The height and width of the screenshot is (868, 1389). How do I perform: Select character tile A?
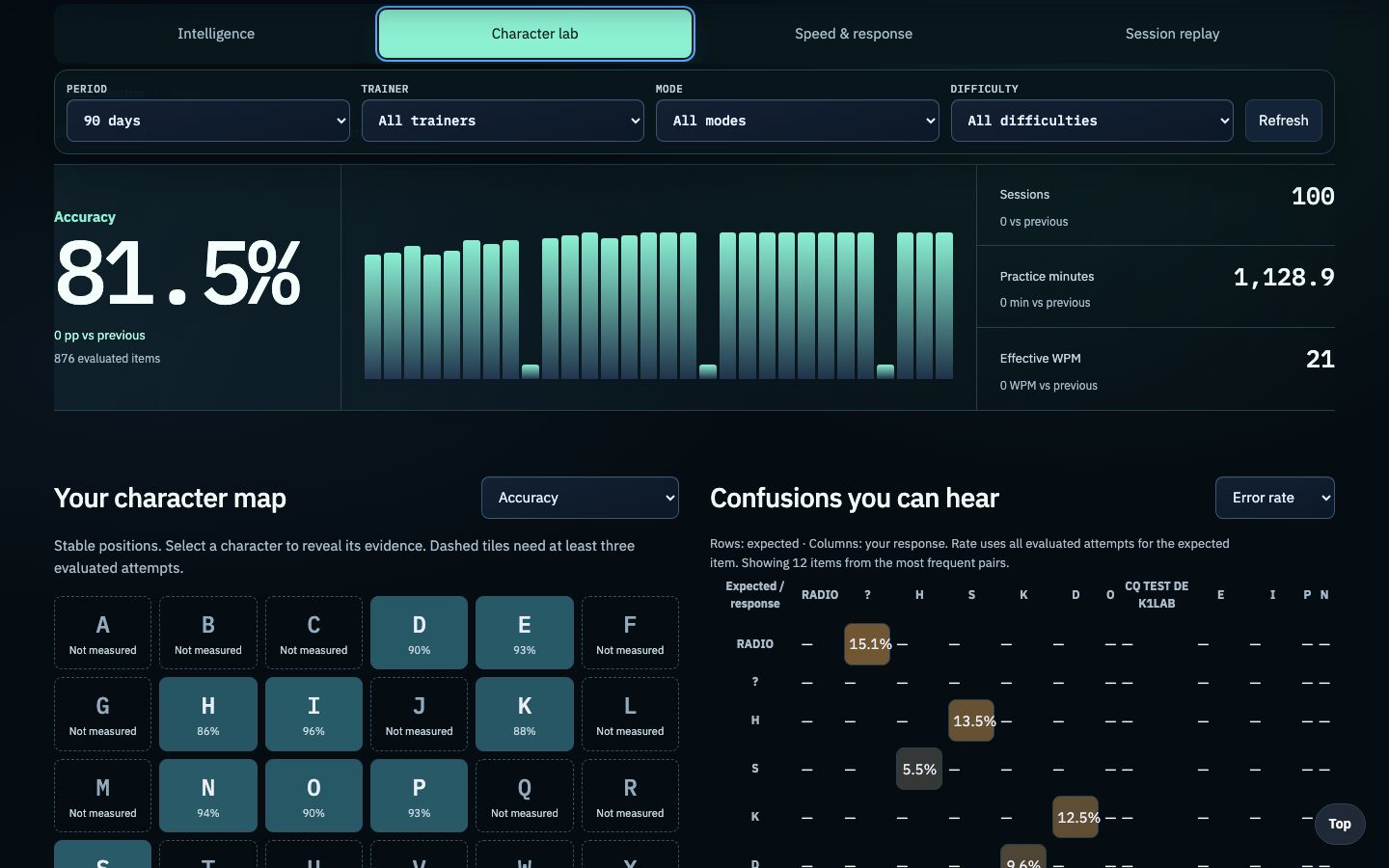click(103, 633)
